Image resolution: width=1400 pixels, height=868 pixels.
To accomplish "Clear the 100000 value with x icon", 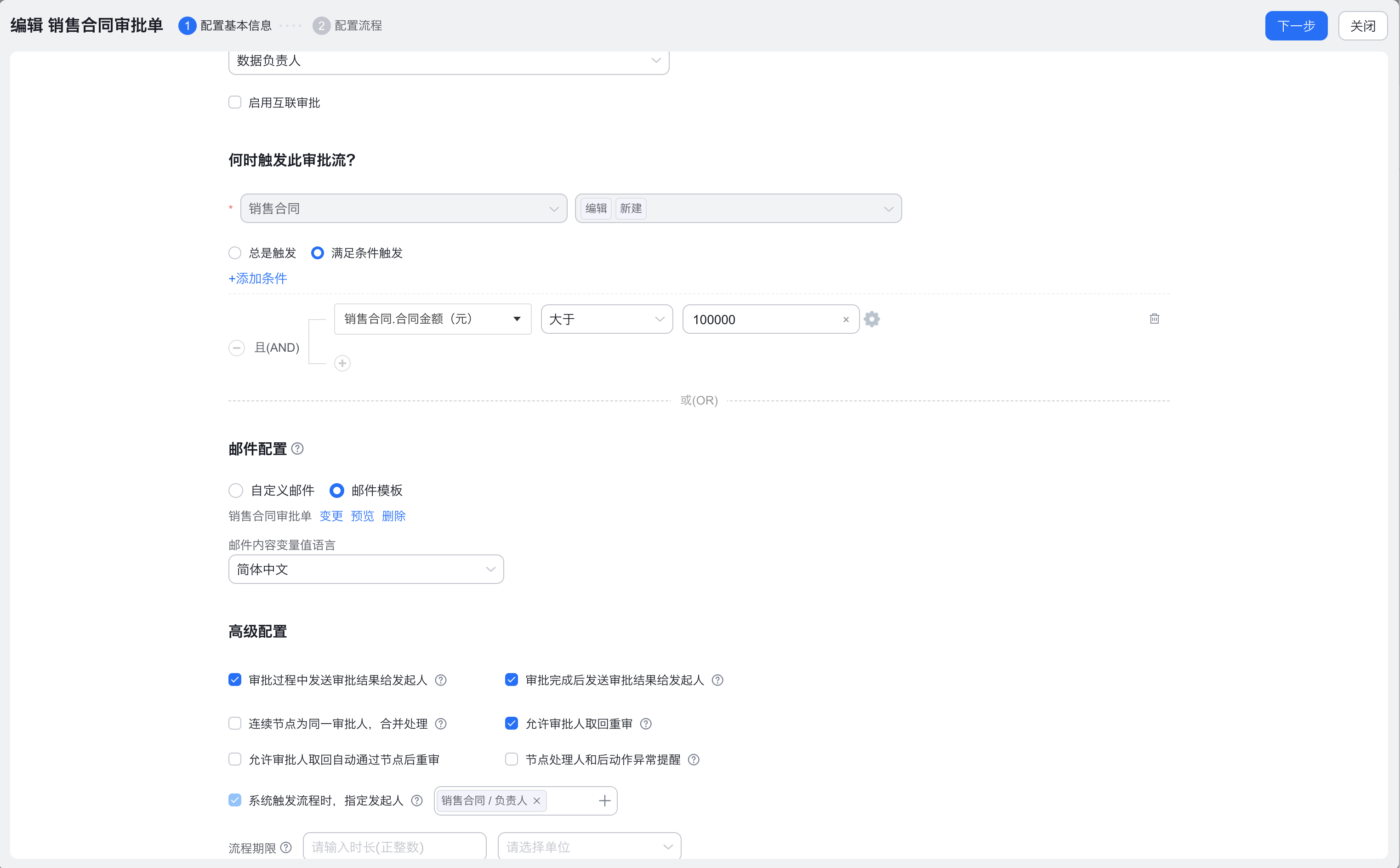I will click(846, 320).
